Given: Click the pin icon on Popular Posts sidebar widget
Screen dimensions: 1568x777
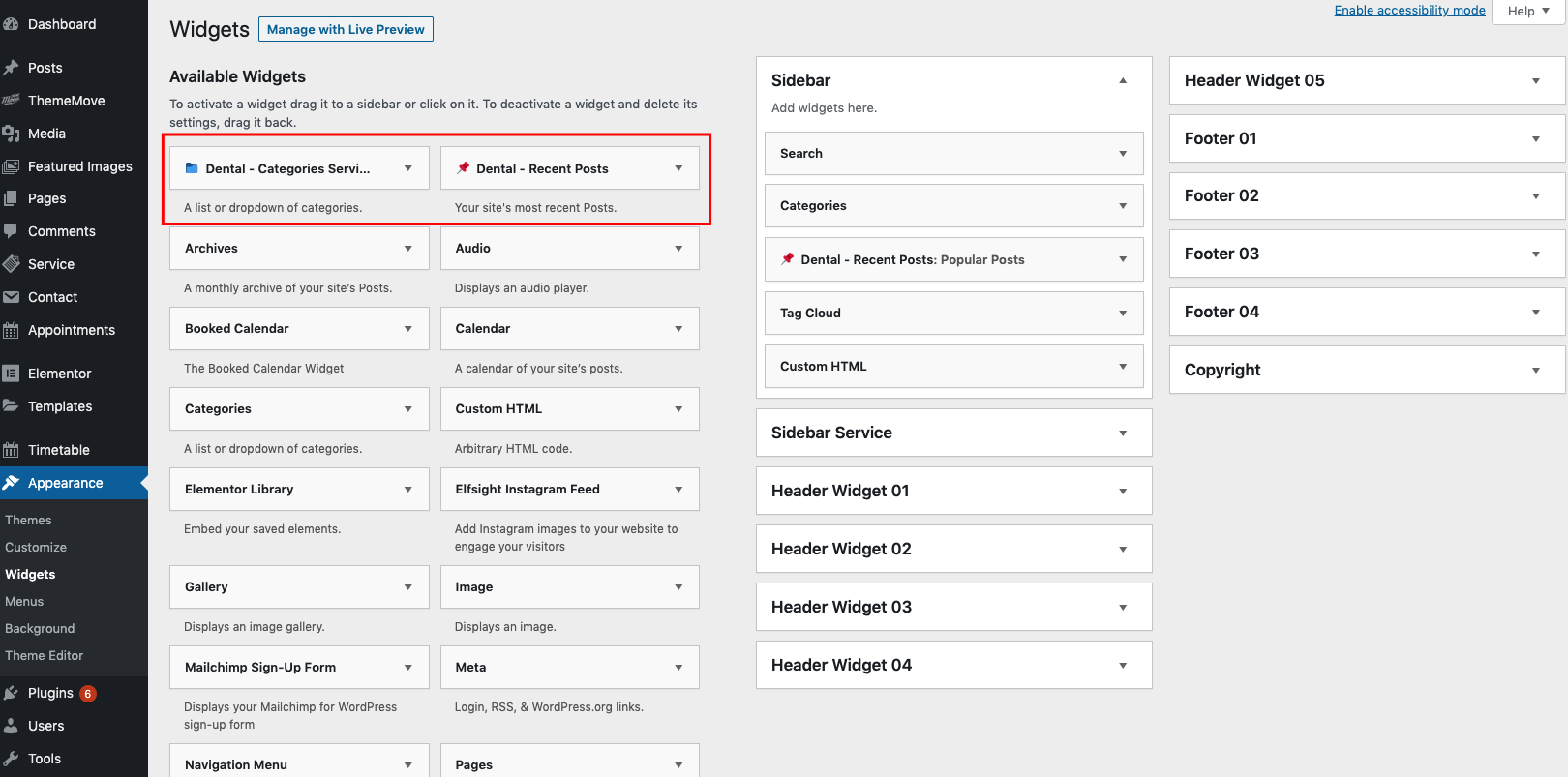Looking at the screenshot, I should [x=788, y=259].
